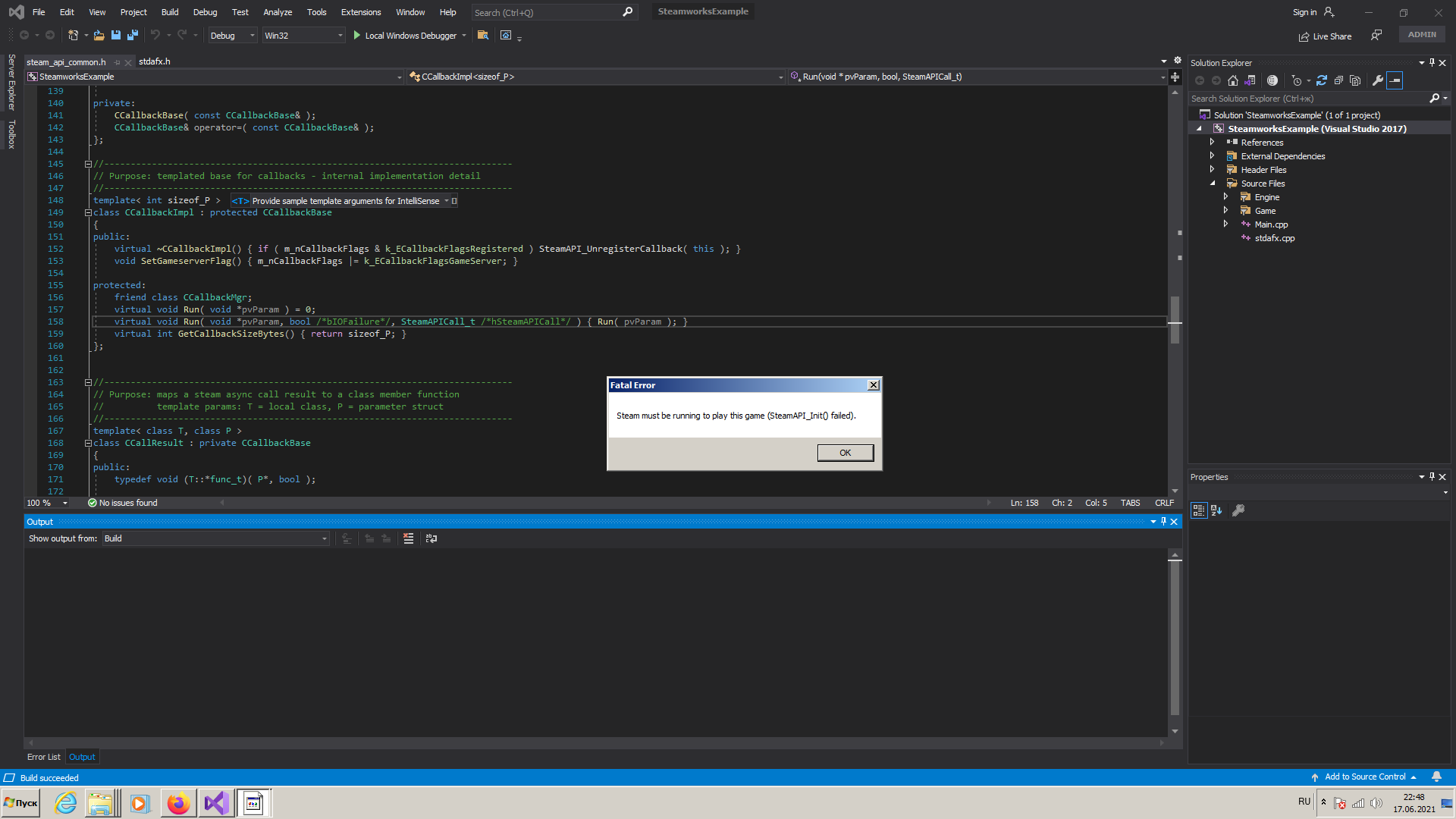The height and width of the screenshot is (819, 1456).
Task: Click the Internet Explorer taskbar icon
Action: pos(66,803)
